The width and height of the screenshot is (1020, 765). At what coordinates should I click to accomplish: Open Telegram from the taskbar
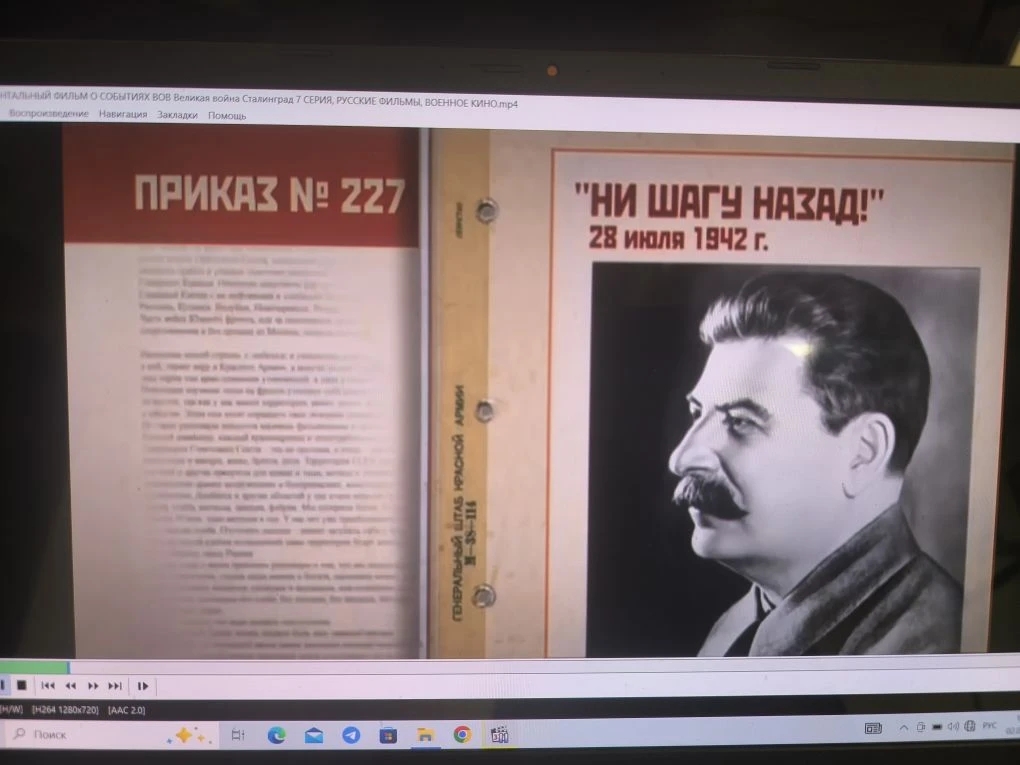351,735
